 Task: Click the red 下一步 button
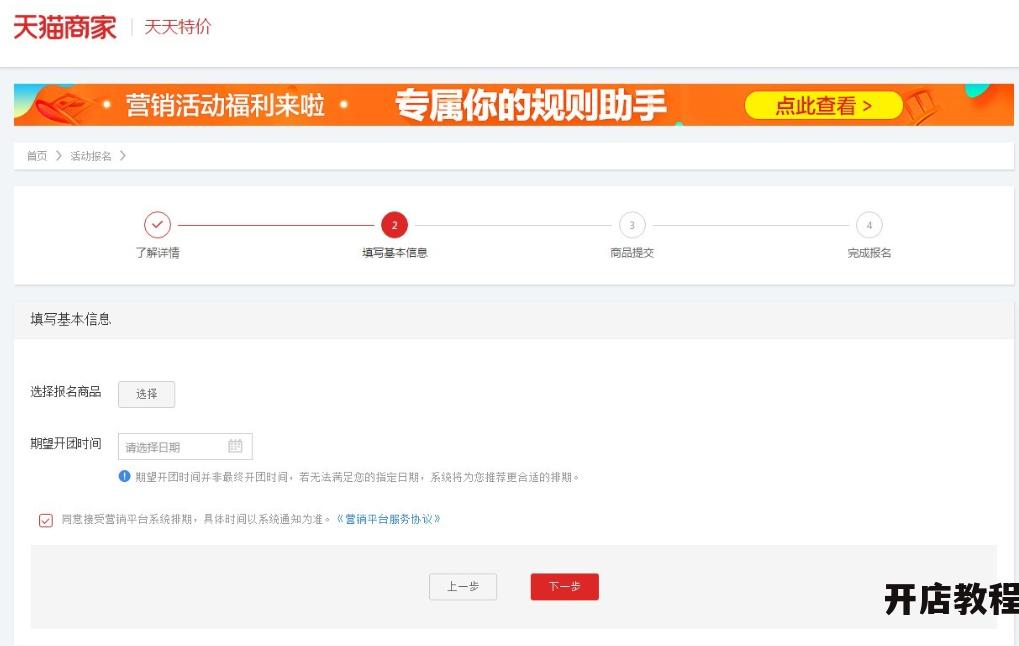[x=564, y=587]
